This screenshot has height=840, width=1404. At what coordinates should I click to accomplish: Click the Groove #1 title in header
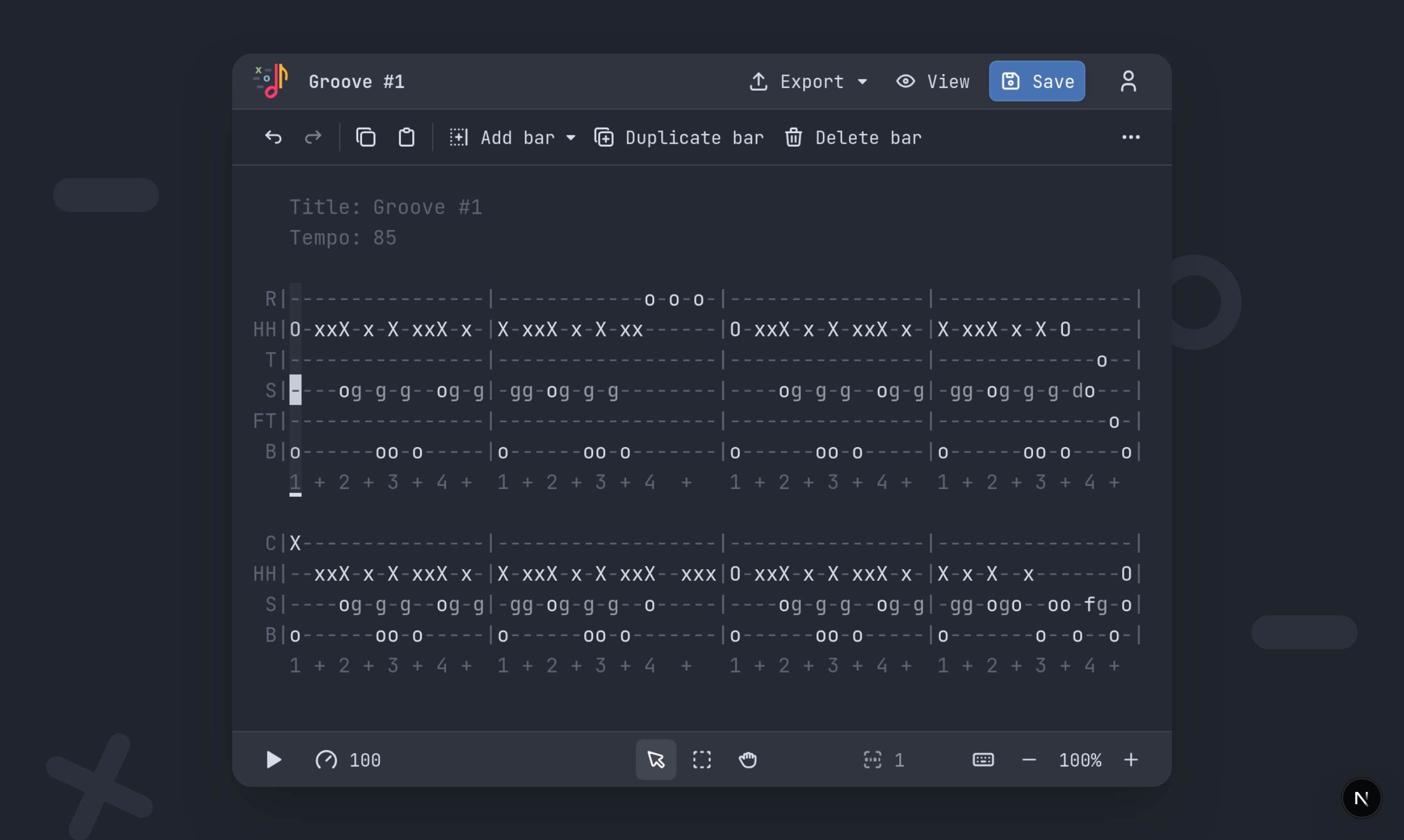coord(357,81)
